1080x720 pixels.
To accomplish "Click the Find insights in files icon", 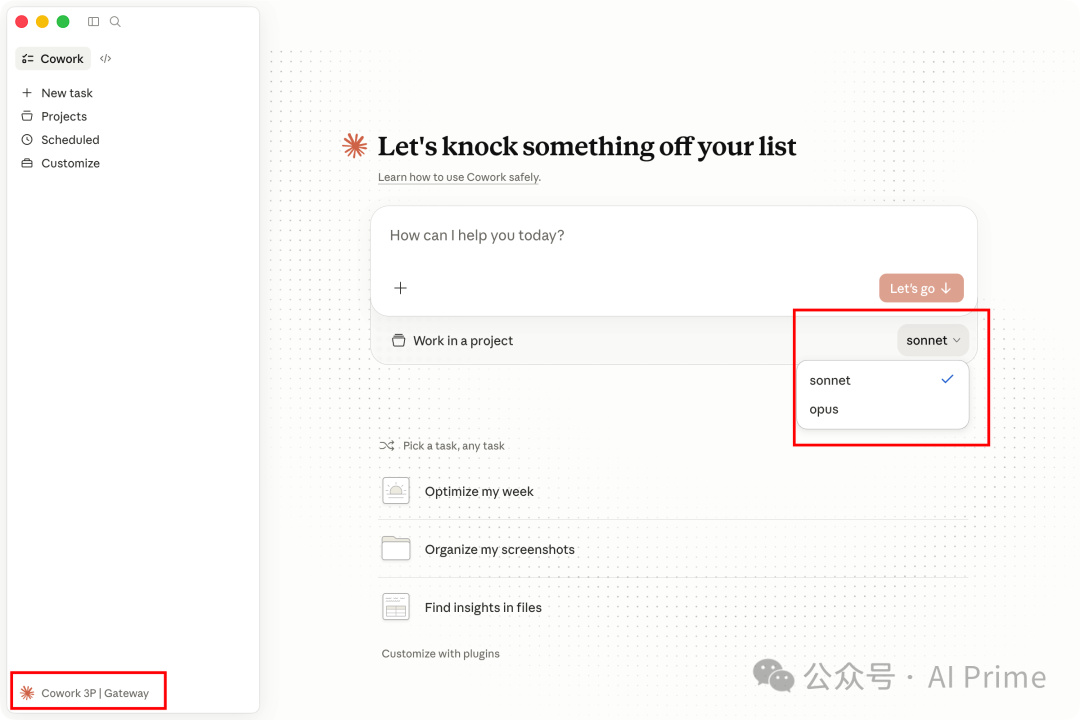I will pos(396,607).
